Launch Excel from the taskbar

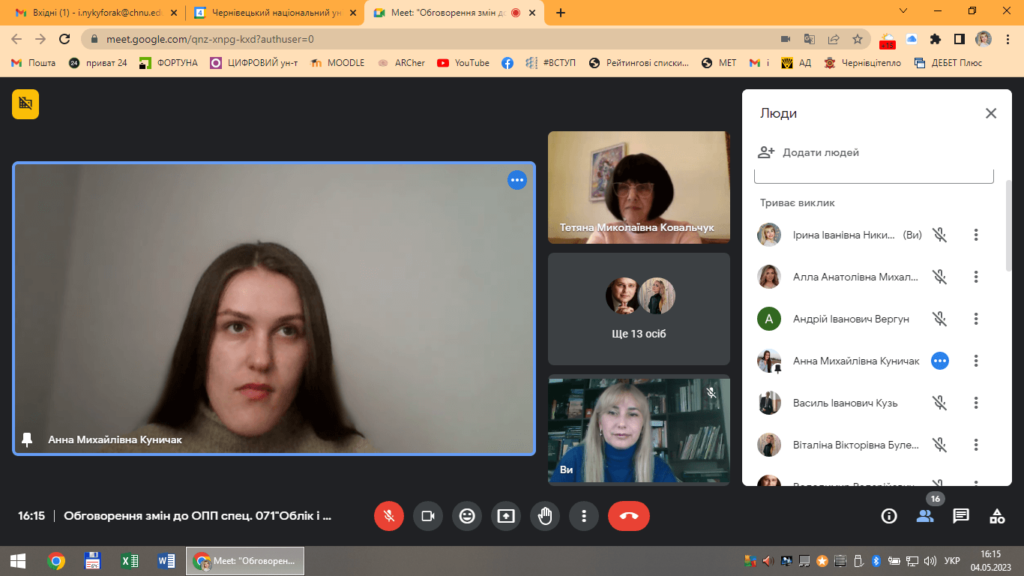129,561
